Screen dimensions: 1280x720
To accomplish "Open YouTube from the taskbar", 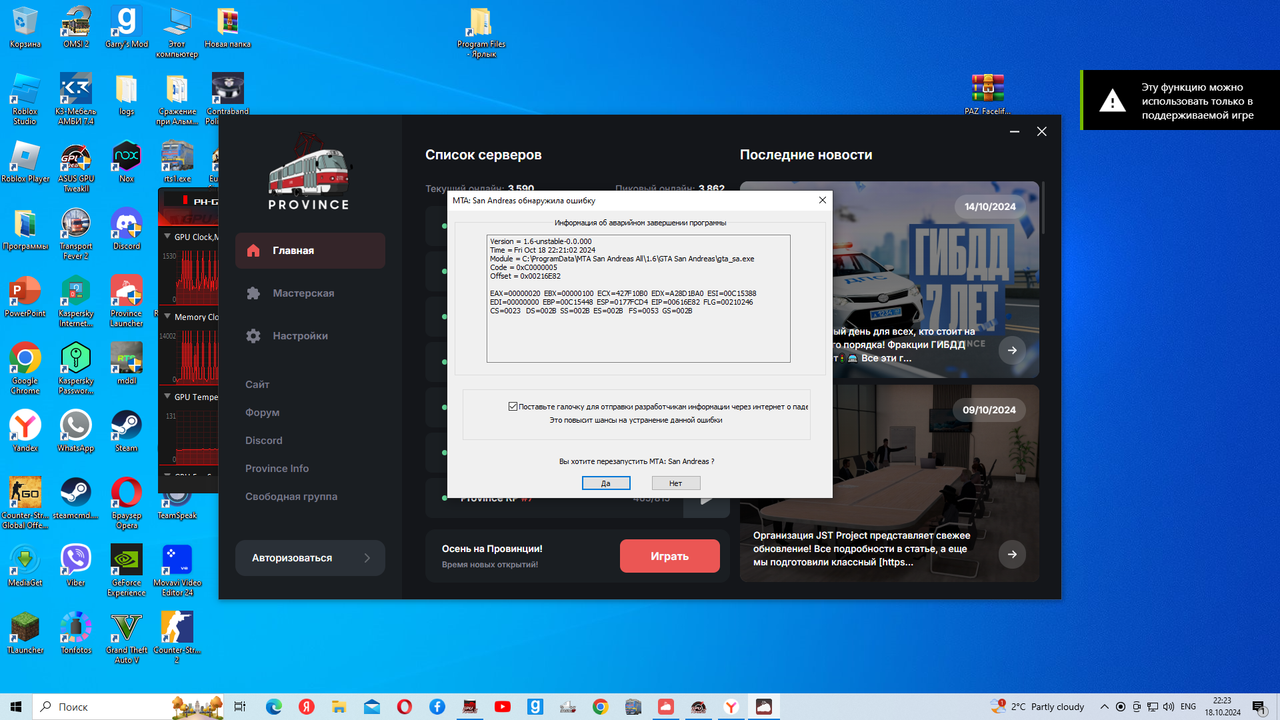I will click(x=502, y=706).
